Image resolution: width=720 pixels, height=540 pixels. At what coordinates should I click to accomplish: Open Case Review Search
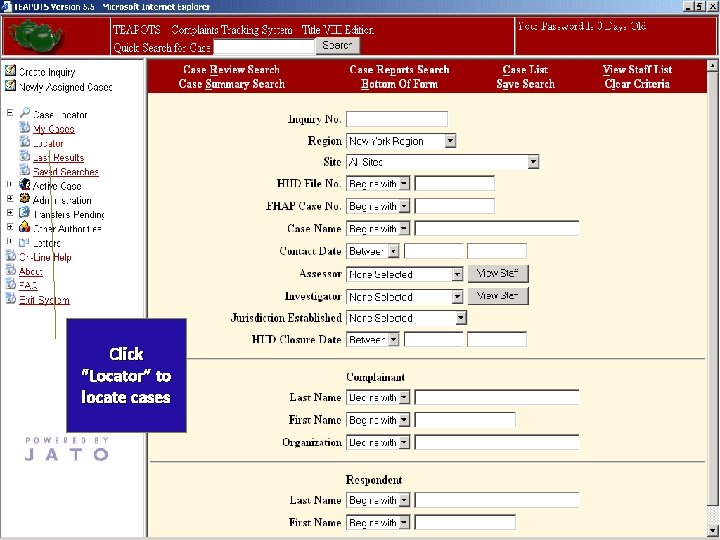pyautogui.click(x=231, y=70)
